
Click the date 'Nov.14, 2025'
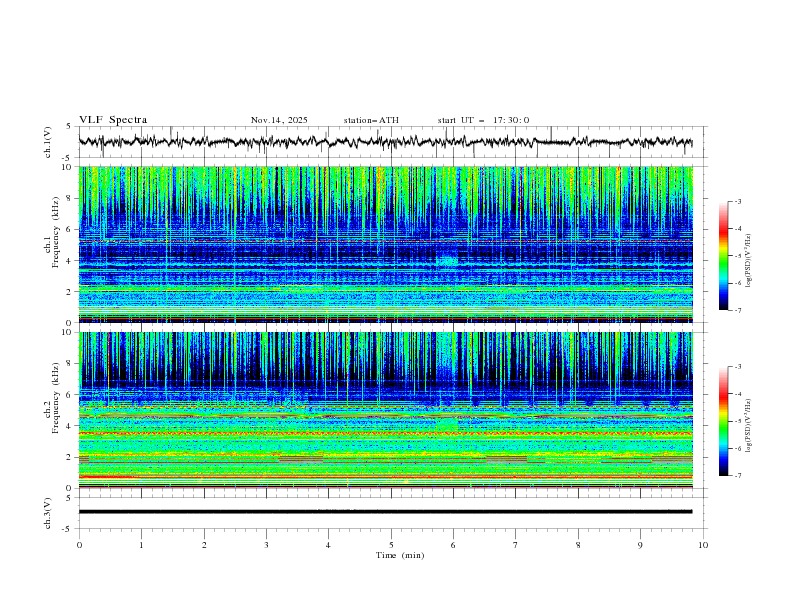[x=279, y=120]
